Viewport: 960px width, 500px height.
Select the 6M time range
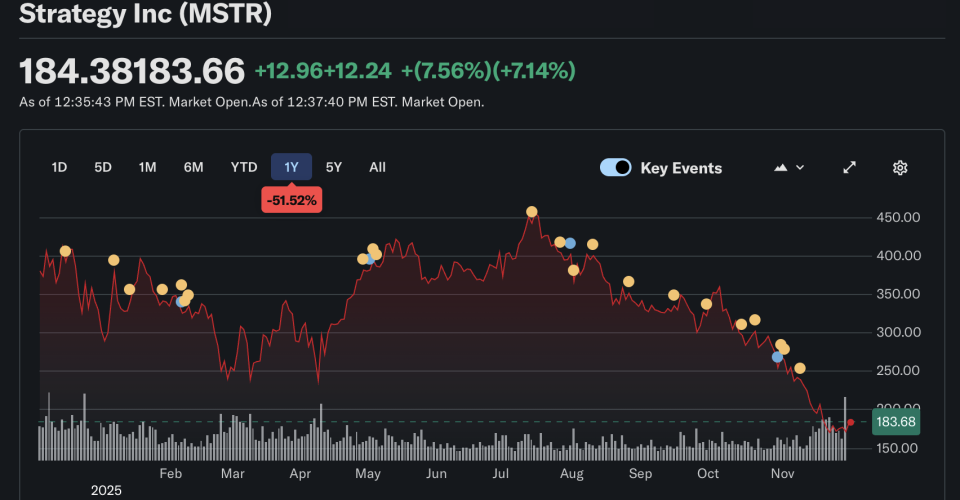point(193,167)
